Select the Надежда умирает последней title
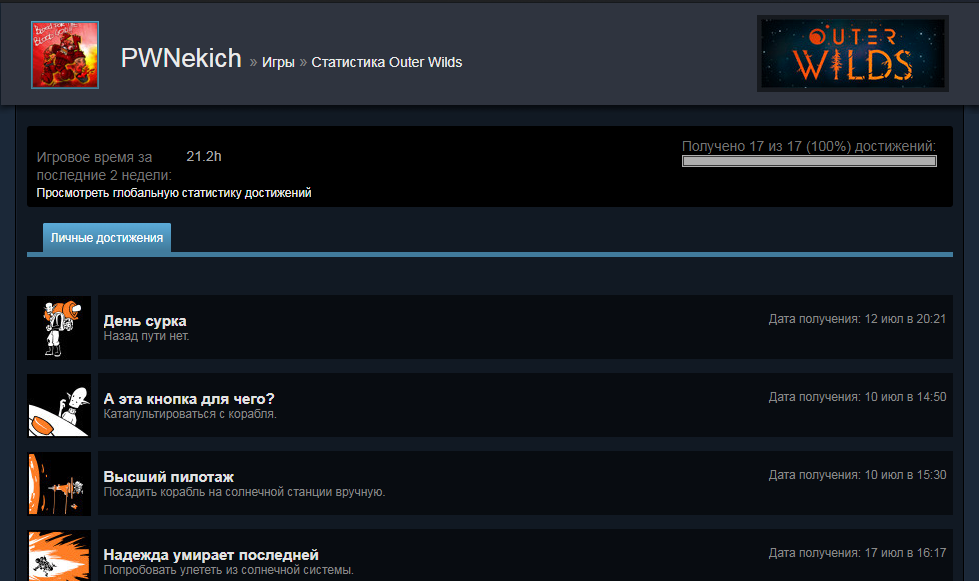 pyautogui.click(x=211, y=555)
